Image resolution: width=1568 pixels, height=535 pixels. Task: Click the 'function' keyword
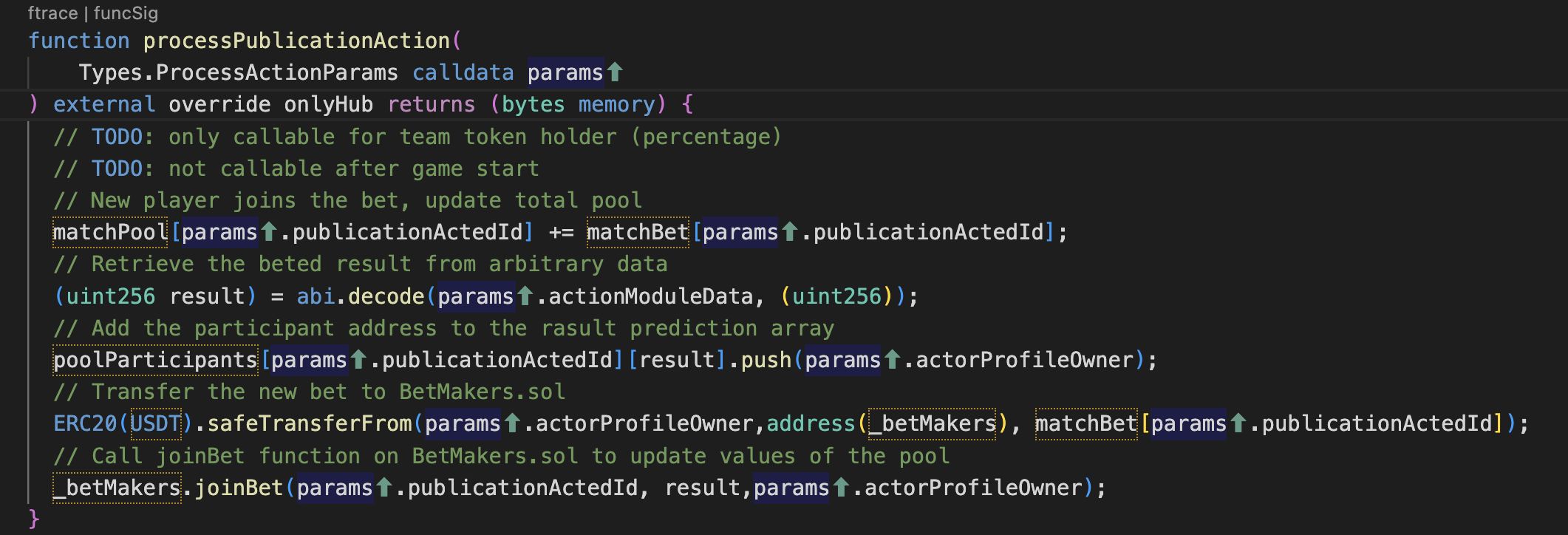[x=78, y=41]
